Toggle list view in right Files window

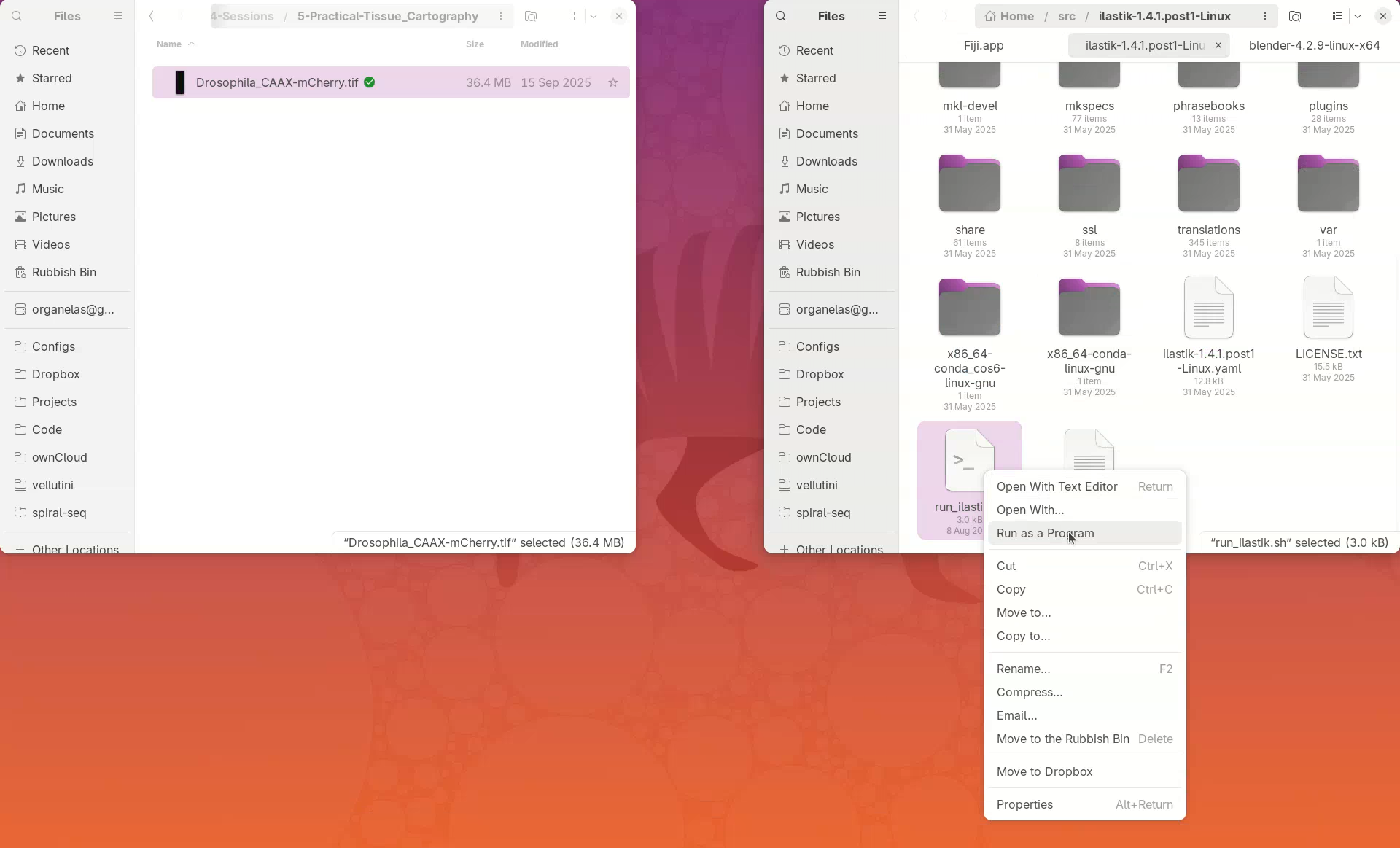click(1337, 16)
